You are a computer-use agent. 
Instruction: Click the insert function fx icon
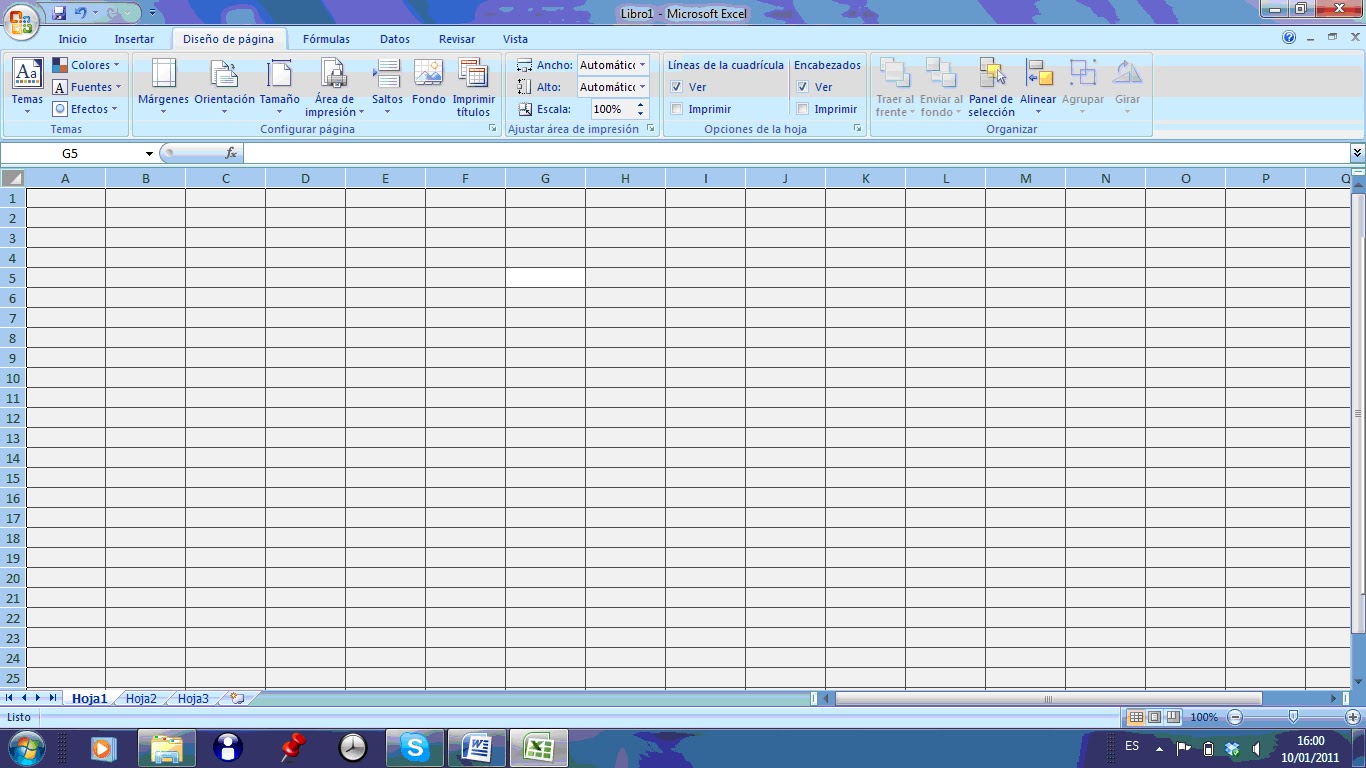tap(231, 153)
